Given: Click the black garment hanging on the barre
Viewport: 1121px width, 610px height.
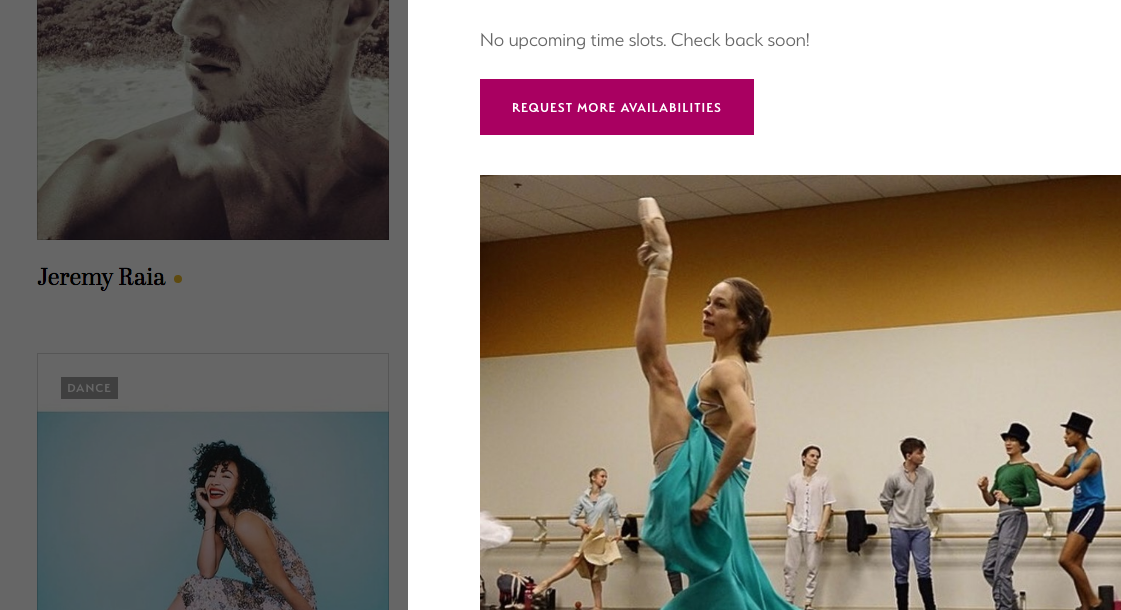Looking at the screenshot, I should pyautogui.click(x=860, y=531).
